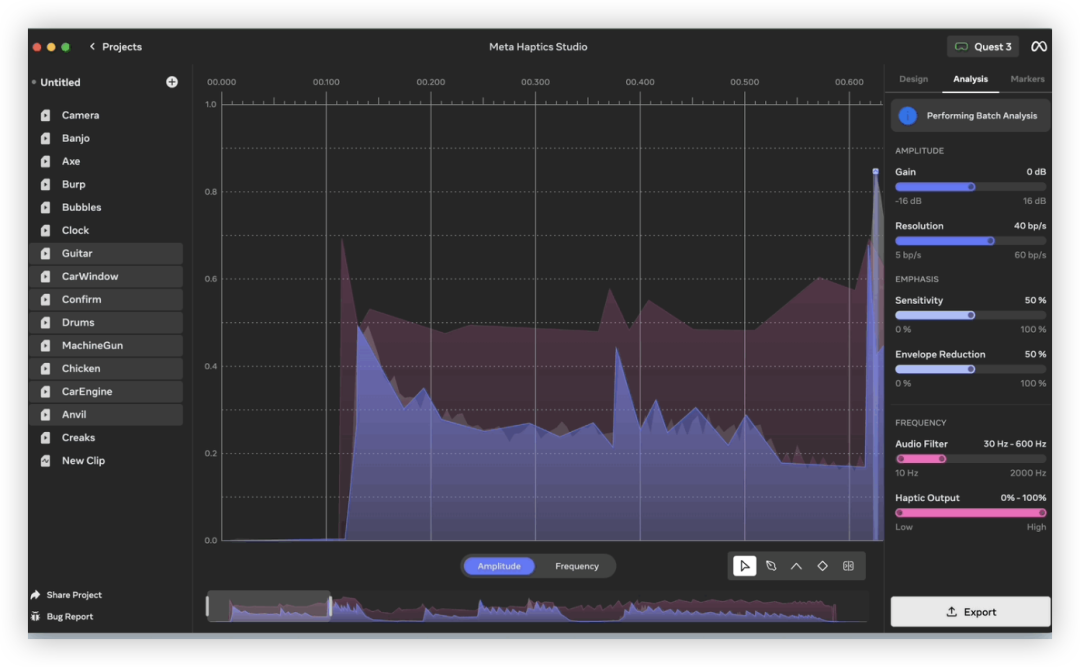Click the waveform overview strip under the graph
Image resolution: width=1080 pixels, height=667 pixels.
click(x=537, y=606)
